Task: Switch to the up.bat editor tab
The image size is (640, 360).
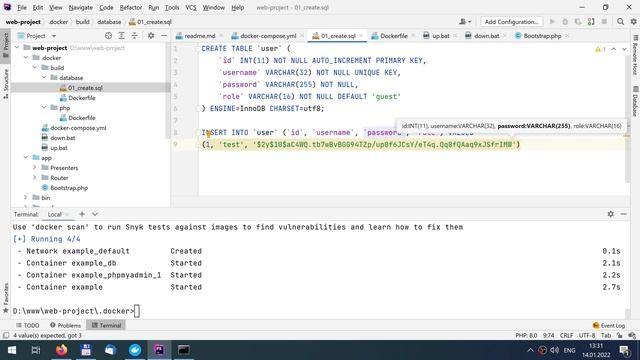Action: point(440,36)
